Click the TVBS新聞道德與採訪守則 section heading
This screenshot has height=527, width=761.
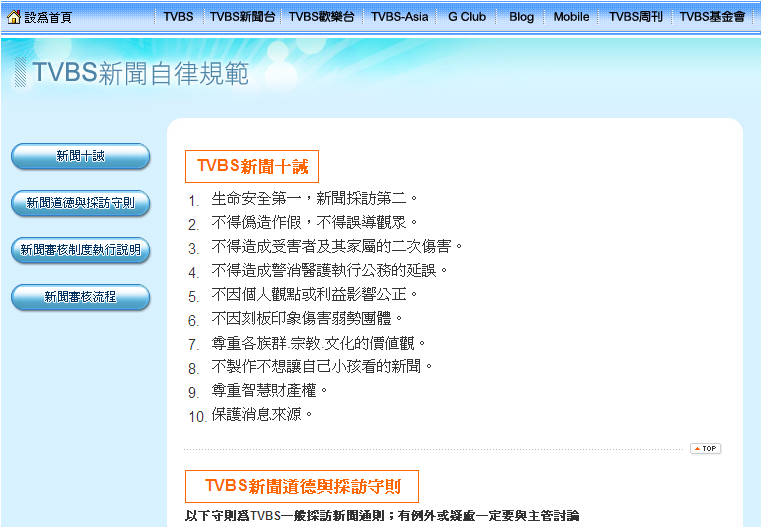pyautogui.click(x=302, y=486)
